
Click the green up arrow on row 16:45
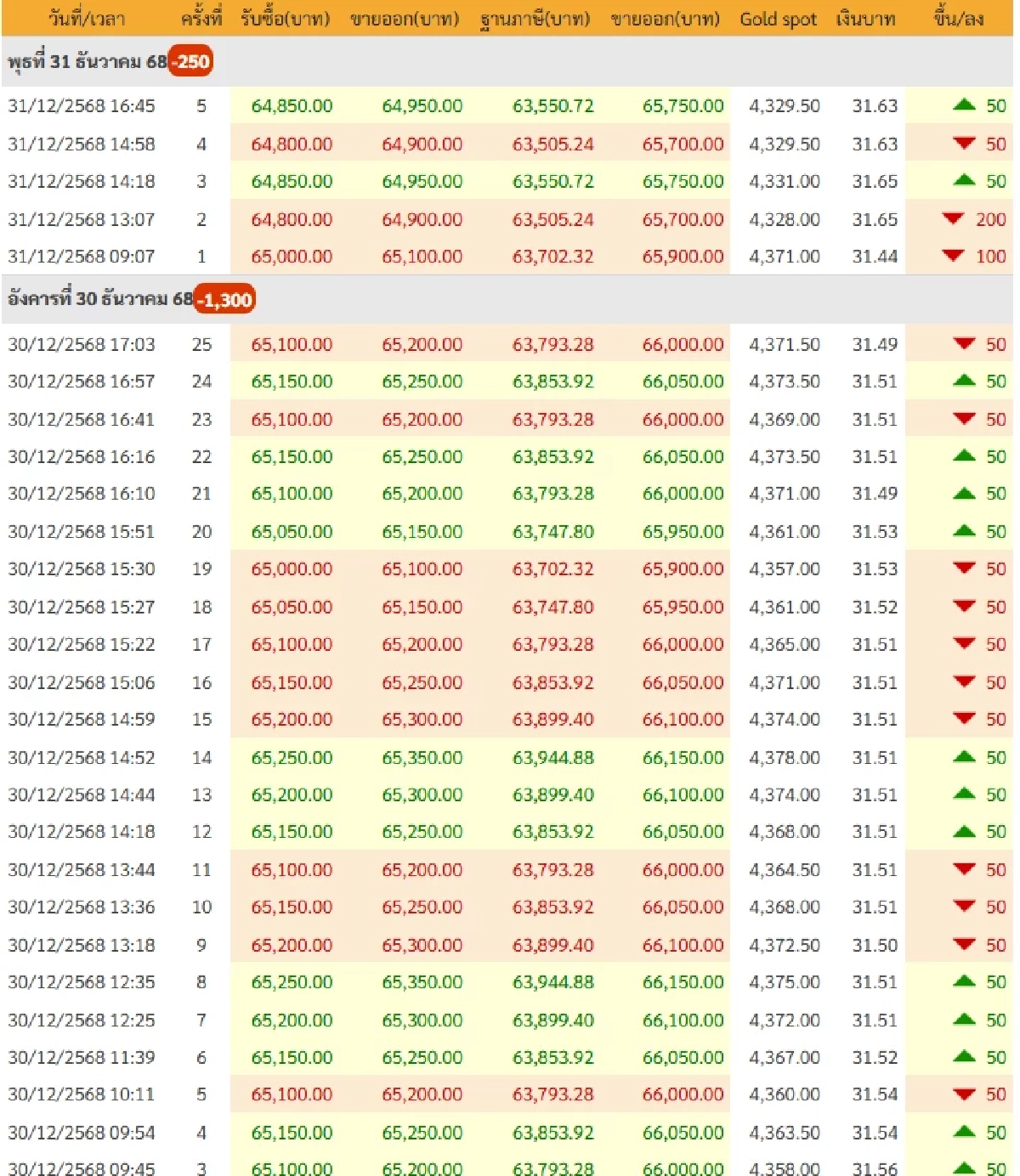tap(965, 106)
